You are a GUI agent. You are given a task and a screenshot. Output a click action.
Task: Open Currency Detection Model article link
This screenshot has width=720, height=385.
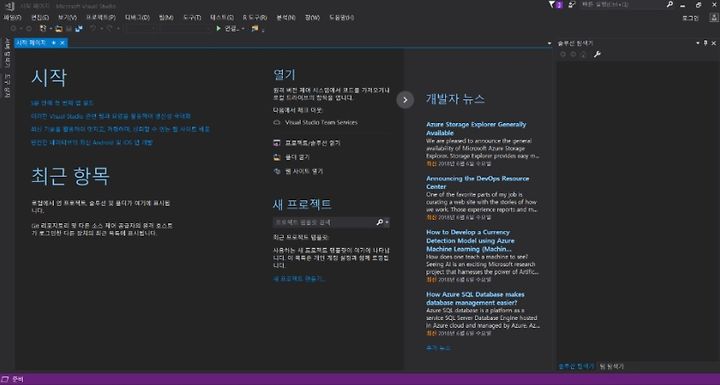coord(470,240)
